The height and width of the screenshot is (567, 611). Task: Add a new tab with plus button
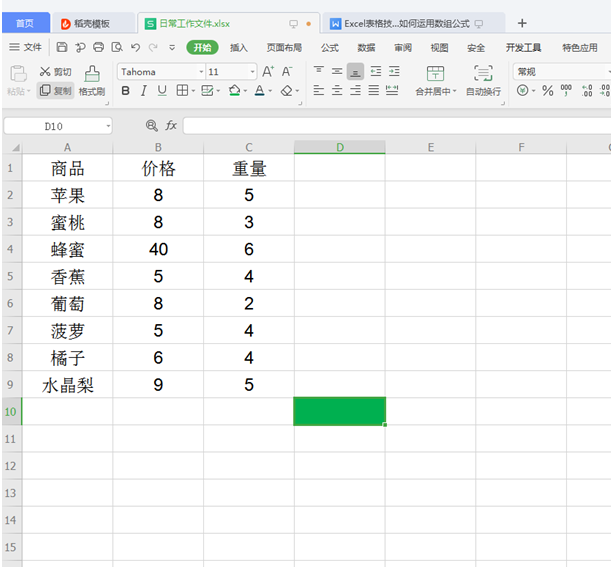522,23
